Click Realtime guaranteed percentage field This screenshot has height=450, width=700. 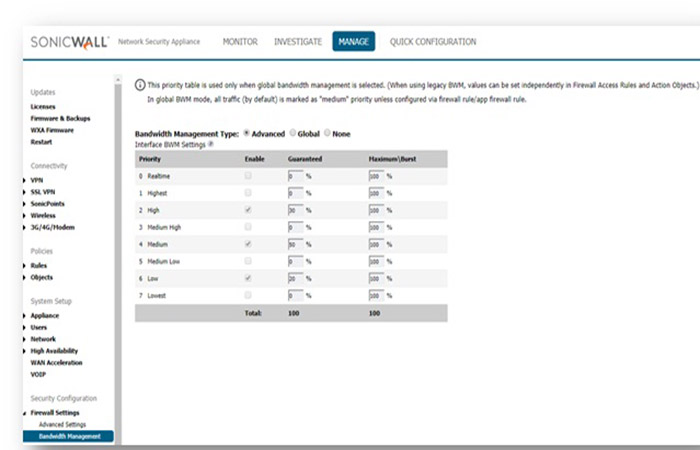(x=296, y=176)
